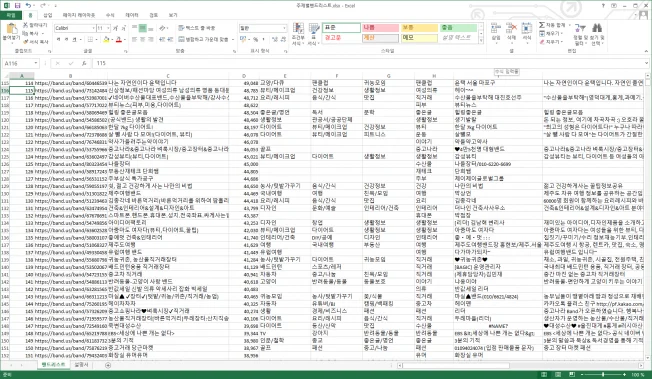Switch to page layout view in status bar
This screenshot has width=652, height=379.
557,374
